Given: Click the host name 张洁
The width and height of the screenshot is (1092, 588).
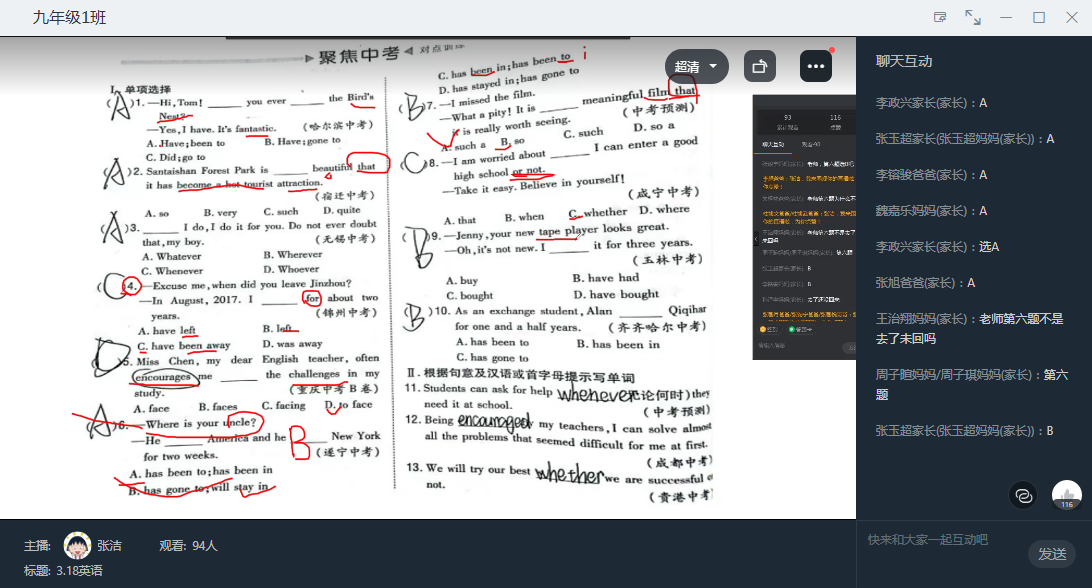Looking at the screenshot, I should 110,546.
